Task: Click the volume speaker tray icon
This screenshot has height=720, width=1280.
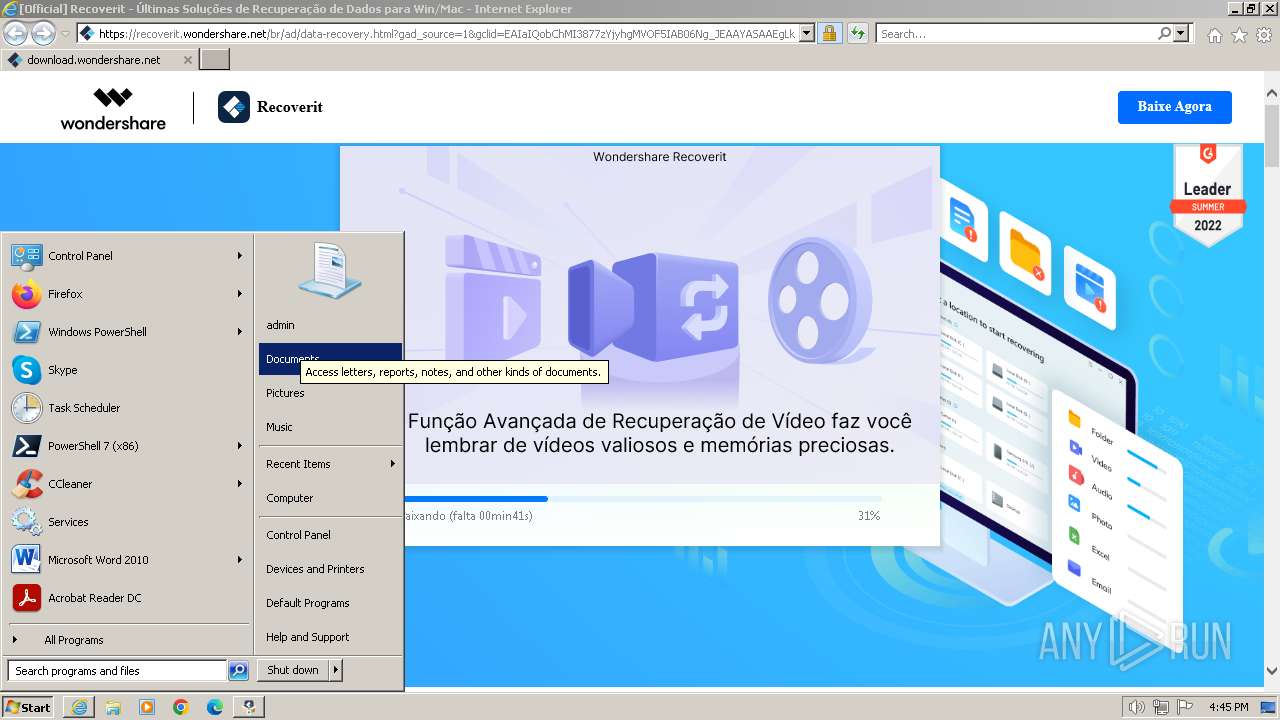Action: 1137,707
